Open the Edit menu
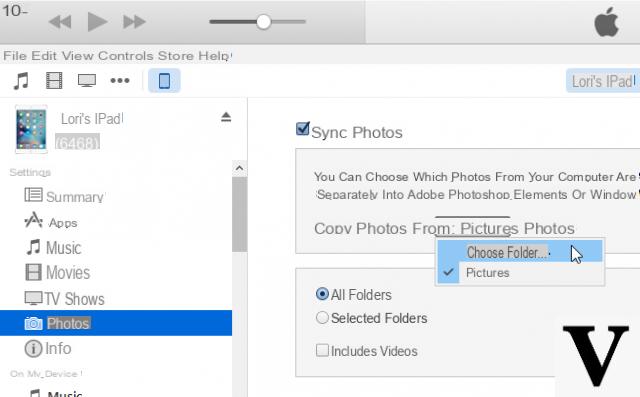This screenshot has height=397, width=640. (x=44, y=55)
